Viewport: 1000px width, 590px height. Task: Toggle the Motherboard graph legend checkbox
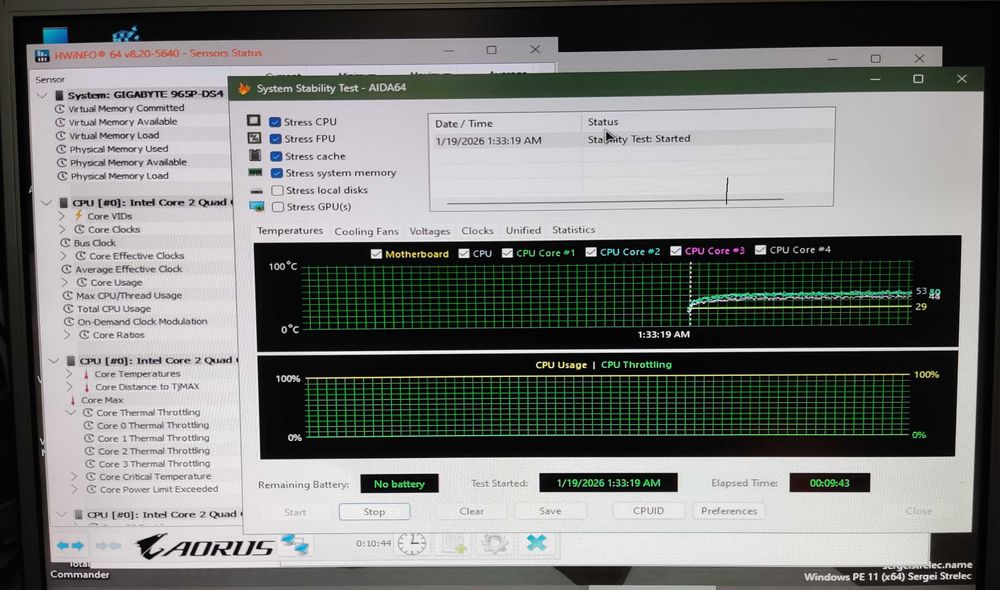(x=376, y=254)
